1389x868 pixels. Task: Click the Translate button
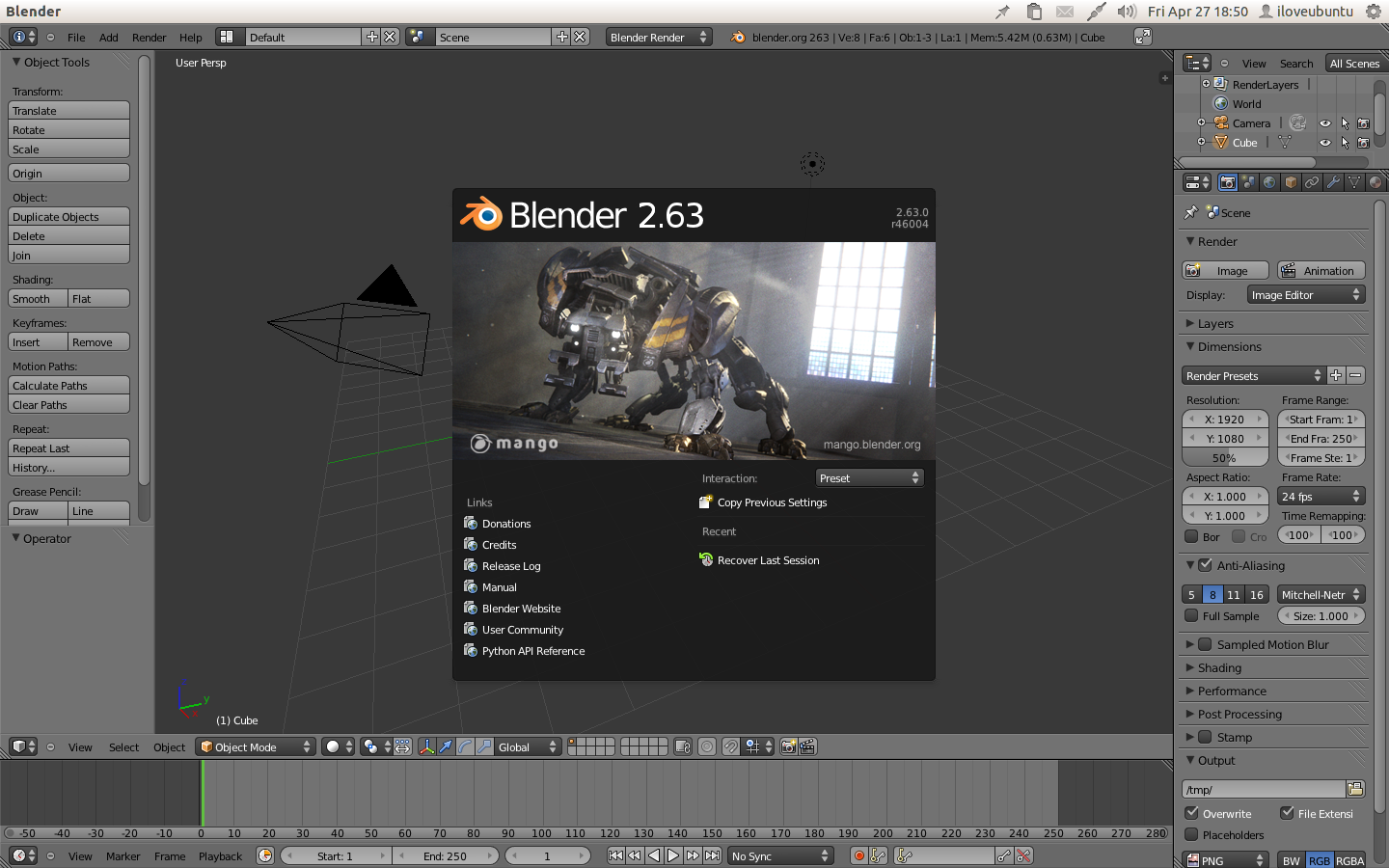[68, 110]
